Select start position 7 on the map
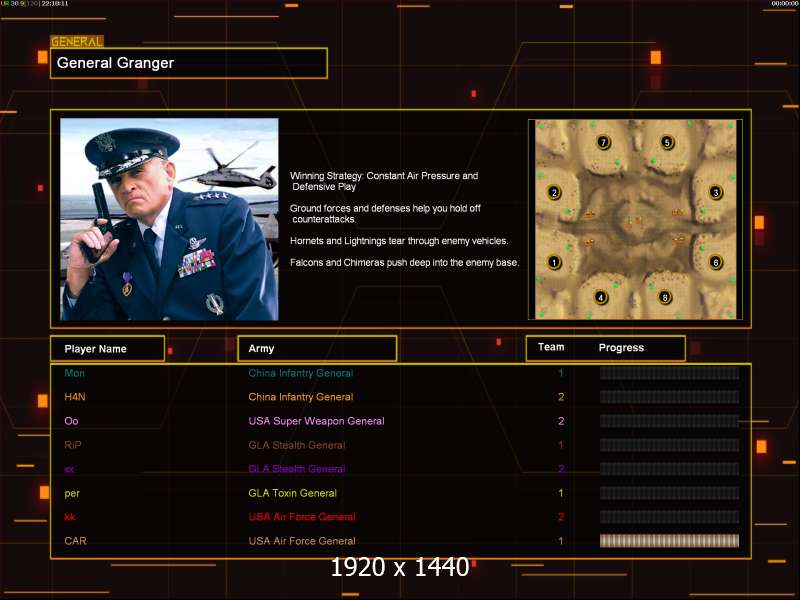 604,142
